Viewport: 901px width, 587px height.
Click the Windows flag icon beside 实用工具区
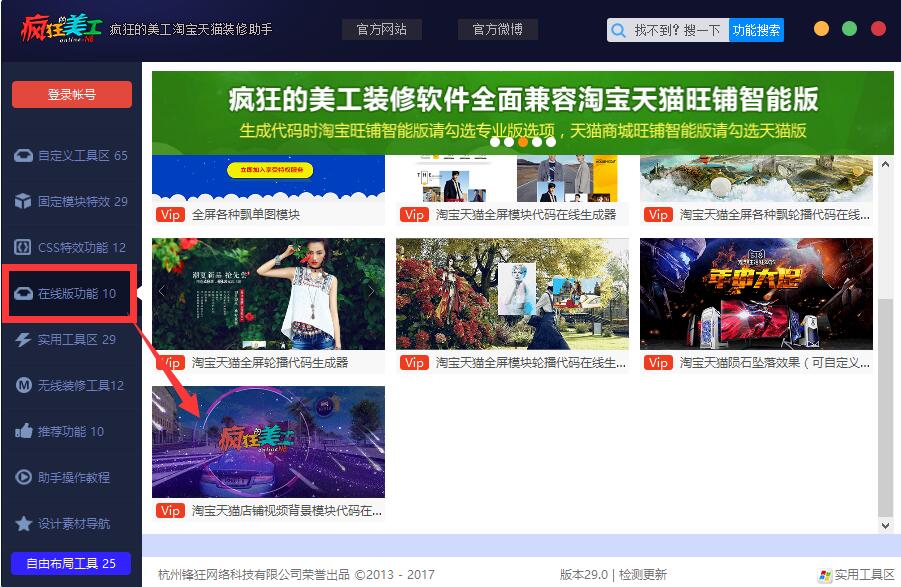(x=825, y=575)
